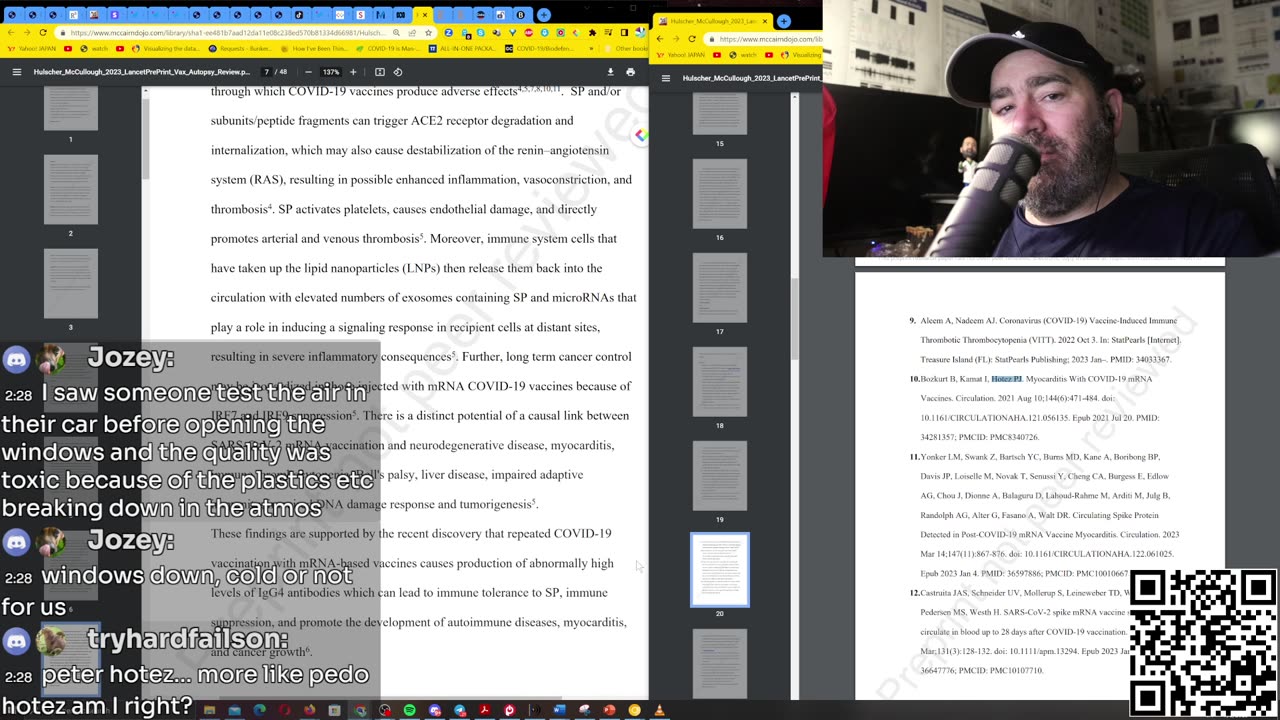1280x720 pixels.
Task: Open the Extensions puzzle-piece menu
Action: [593, 32]
